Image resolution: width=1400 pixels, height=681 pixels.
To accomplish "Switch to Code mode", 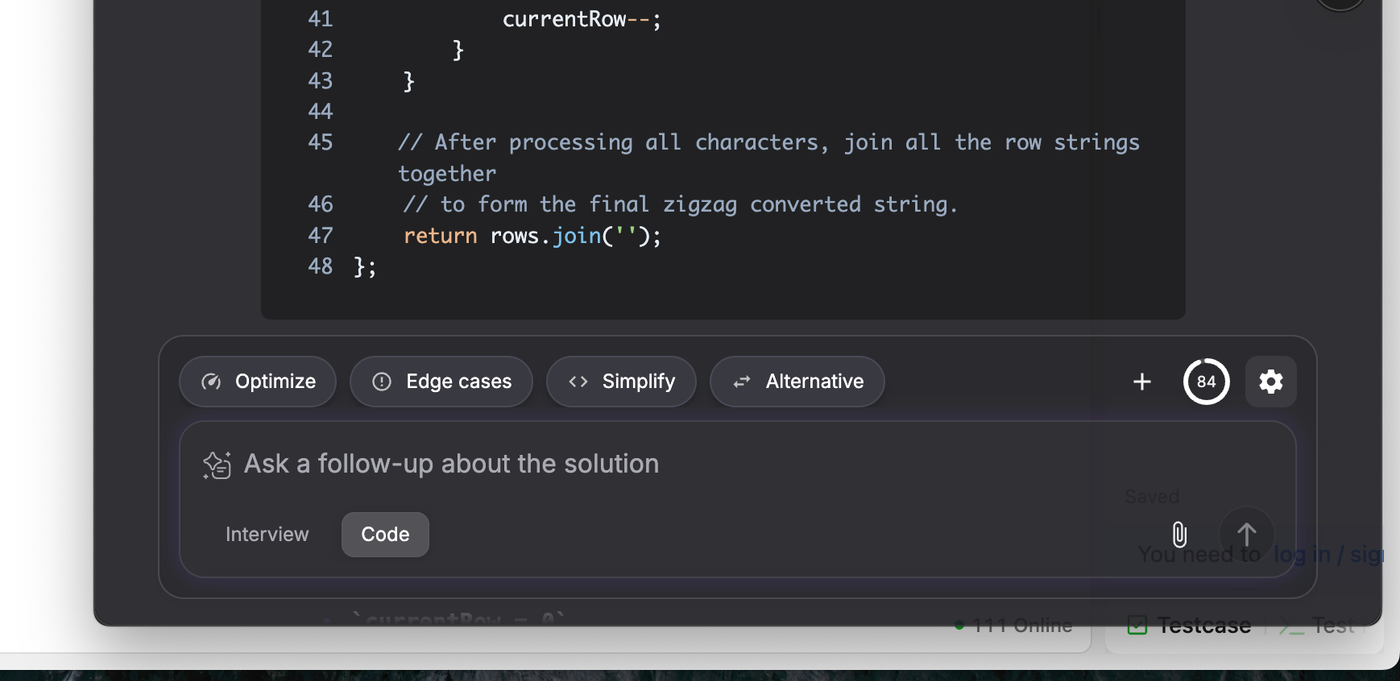I will [385, 534].
